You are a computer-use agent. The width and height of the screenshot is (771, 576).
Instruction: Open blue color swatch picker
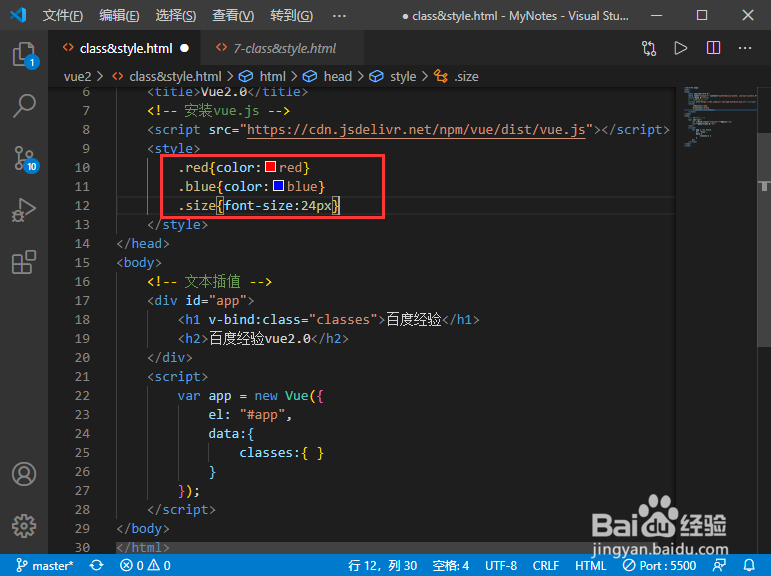[278, 186]
